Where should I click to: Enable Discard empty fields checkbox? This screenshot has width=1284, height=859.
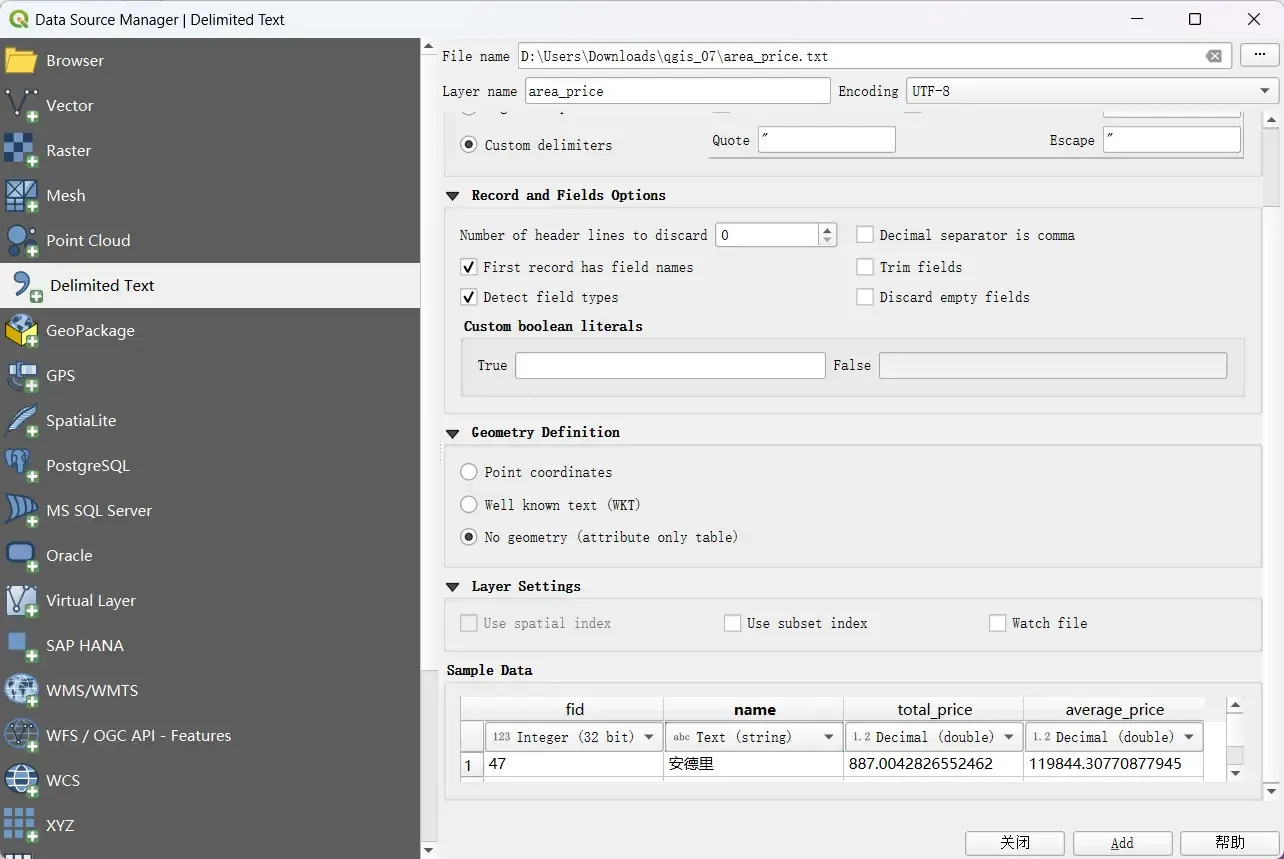[x=865, y=297]
